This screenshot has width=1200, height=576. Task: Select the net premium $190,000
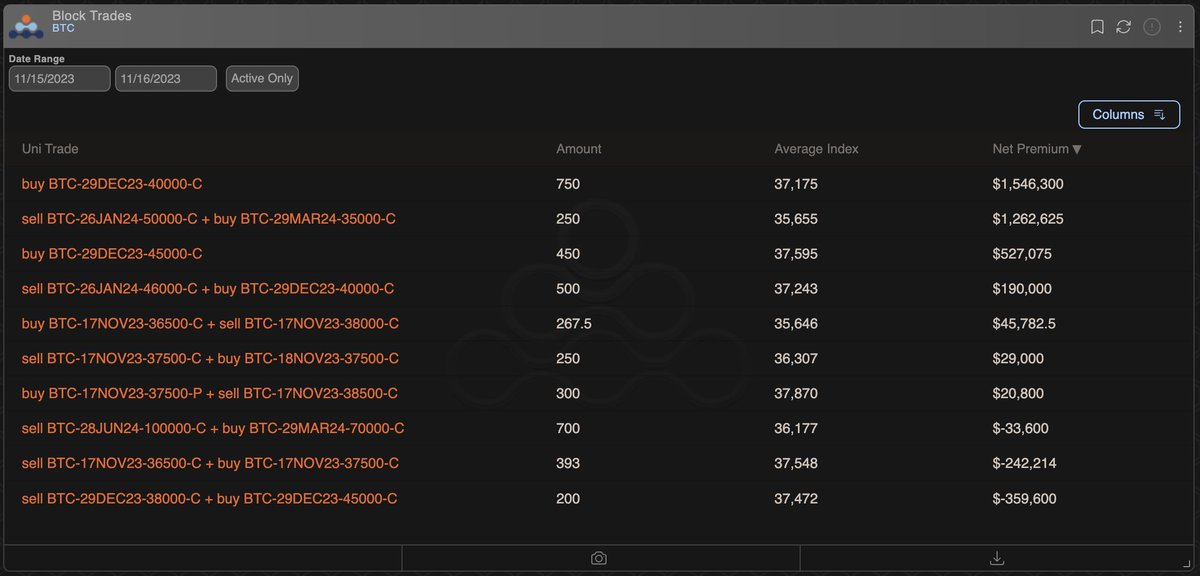1022,289
